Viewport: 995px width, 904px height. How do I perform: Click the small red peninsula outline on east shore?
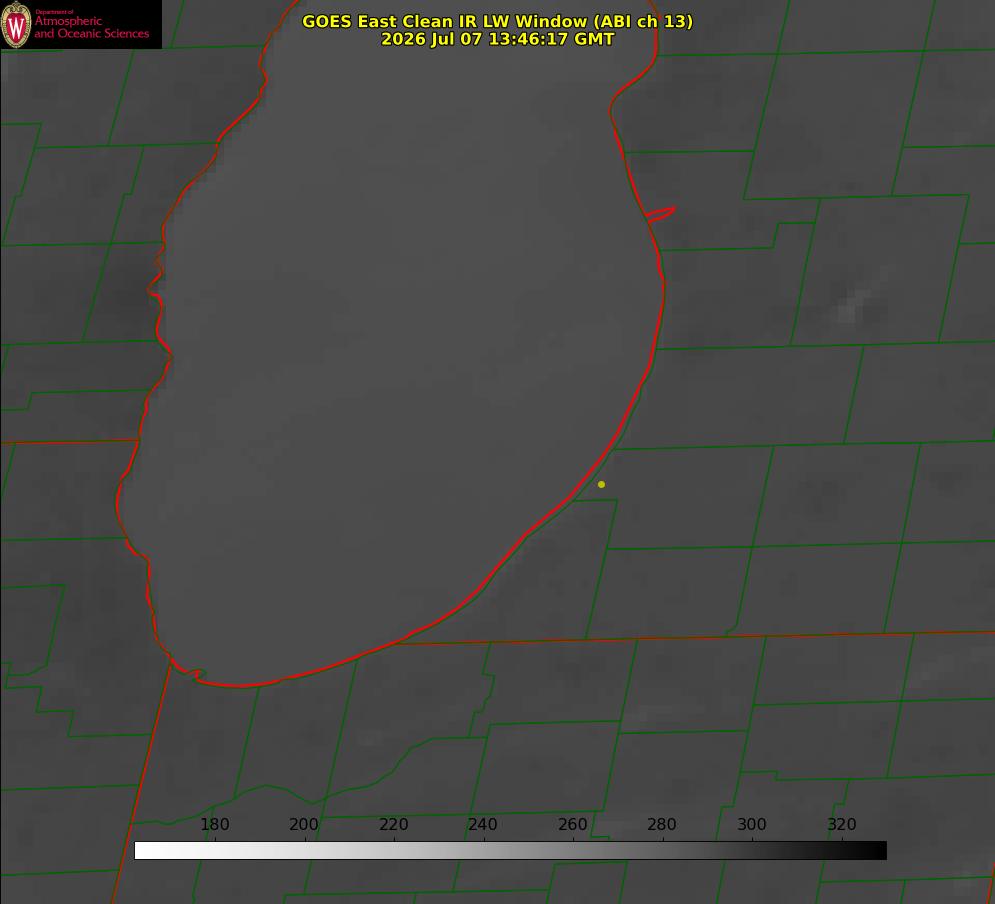click(x=660, y=214)
